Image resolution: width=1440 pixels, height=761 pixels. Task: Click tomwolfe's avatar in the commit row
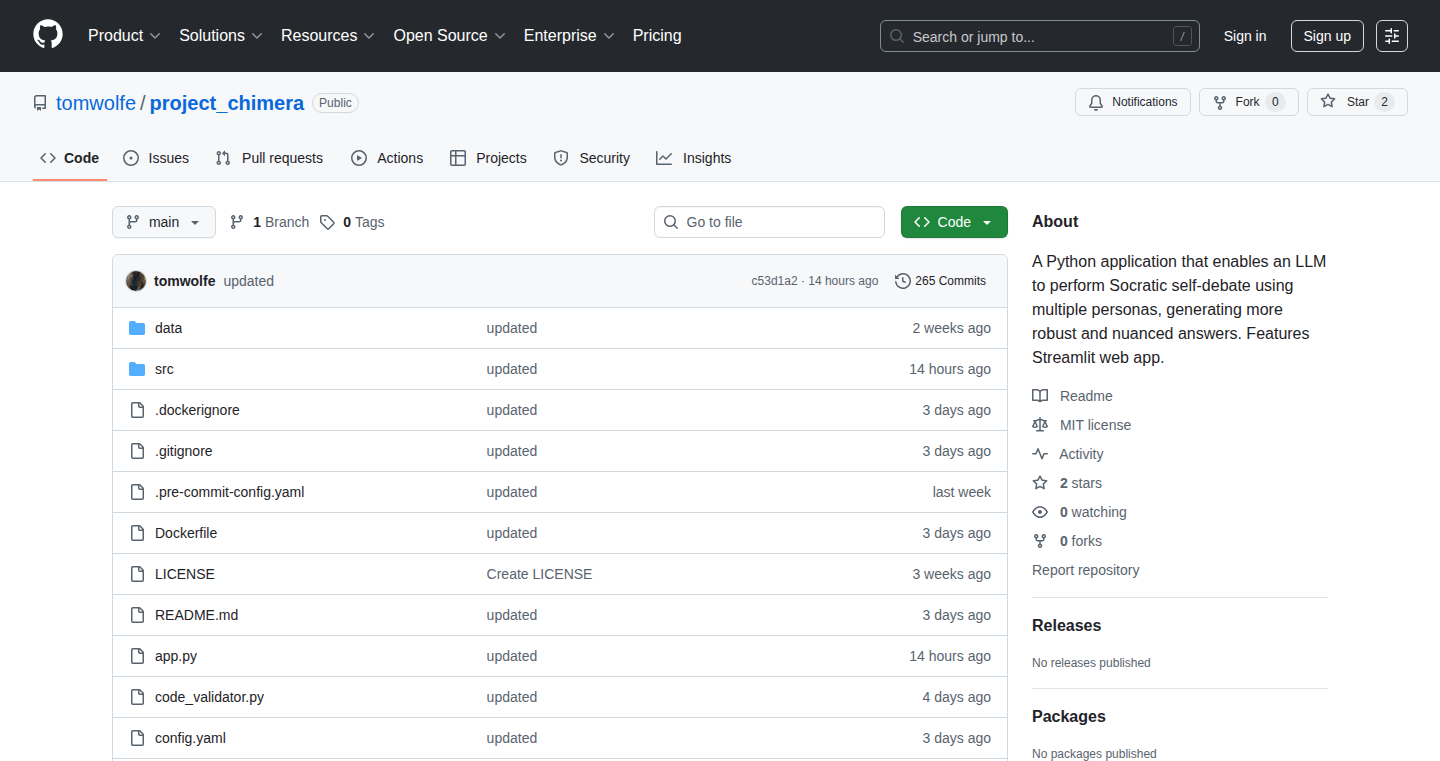point(136,281)
